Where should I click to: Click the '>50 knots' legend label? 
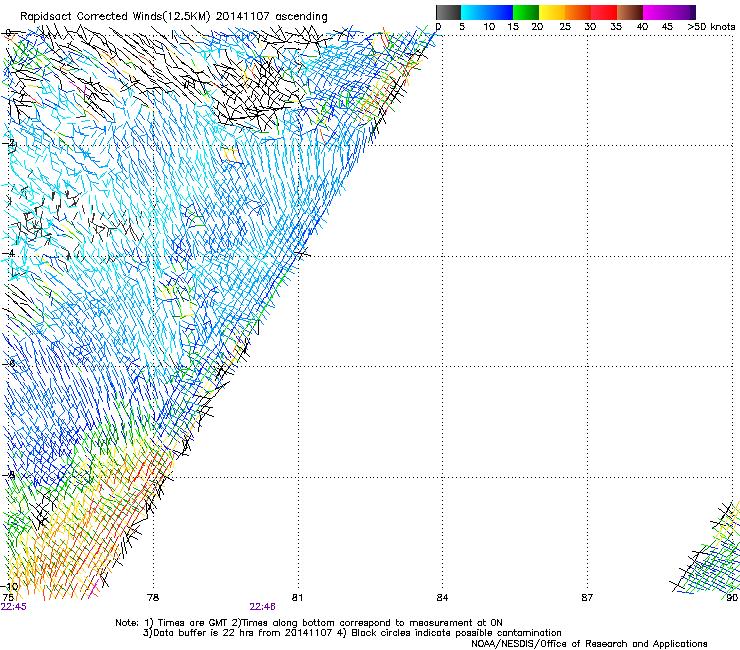click(x=711, y=27)
